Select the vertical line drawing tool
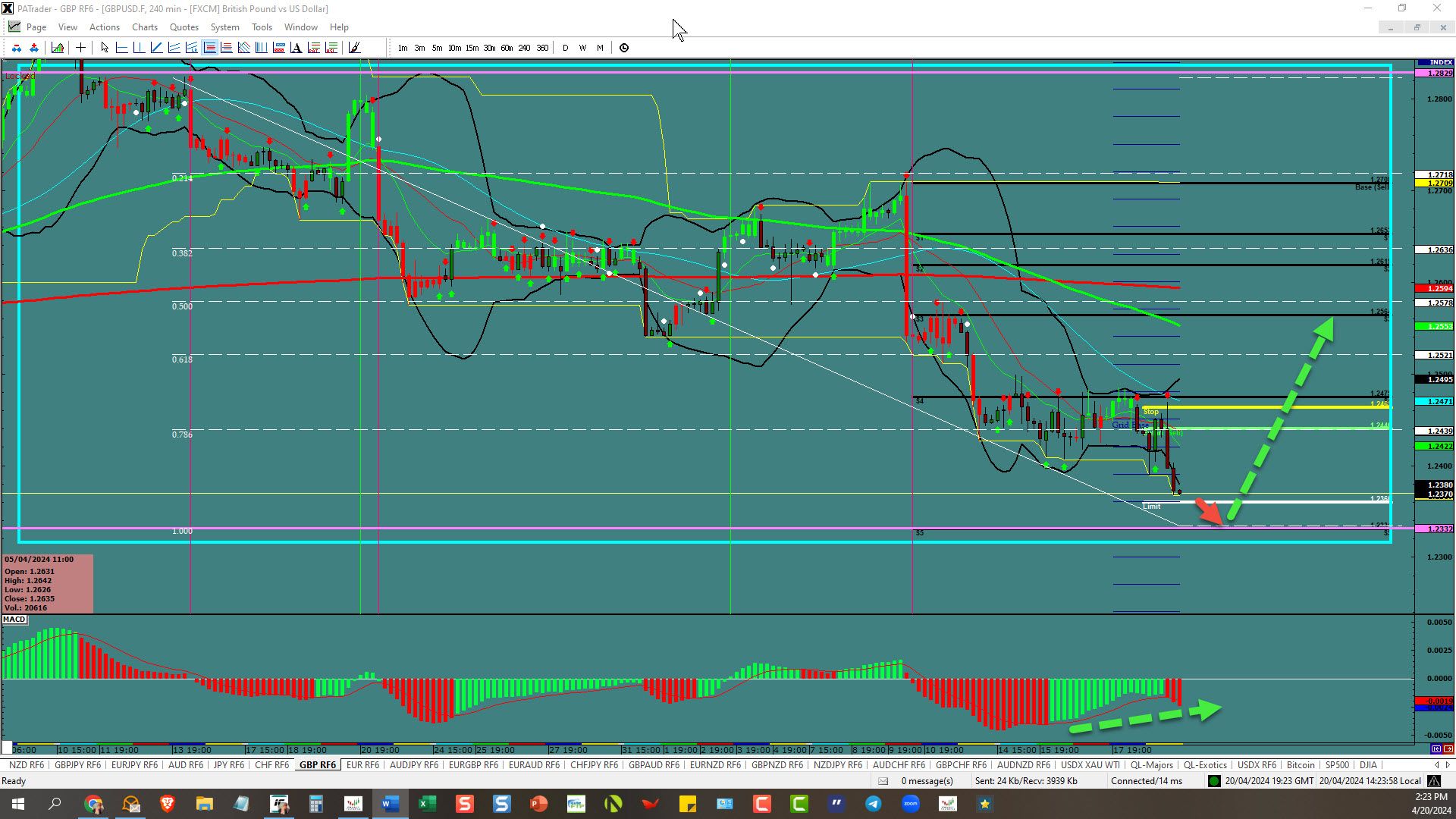The width and height of the screenshot is (1456, 819). 139,48
